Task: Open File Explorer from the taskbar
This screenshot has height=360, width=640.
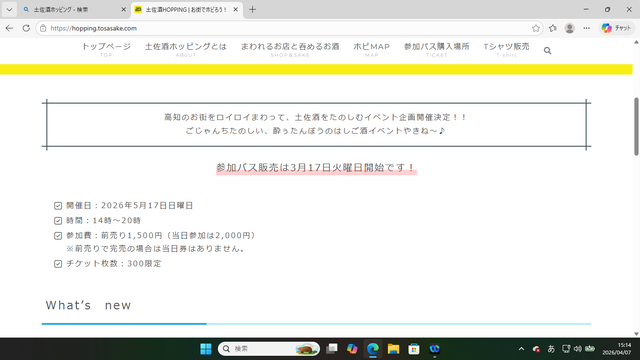Action: tap(393, 349)
